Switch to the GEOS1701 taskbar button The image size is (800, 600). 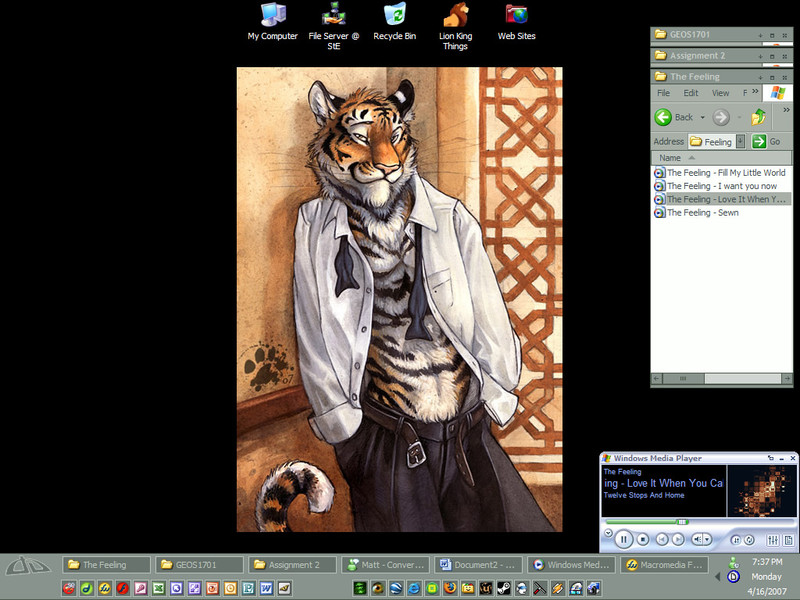(199, 565)
